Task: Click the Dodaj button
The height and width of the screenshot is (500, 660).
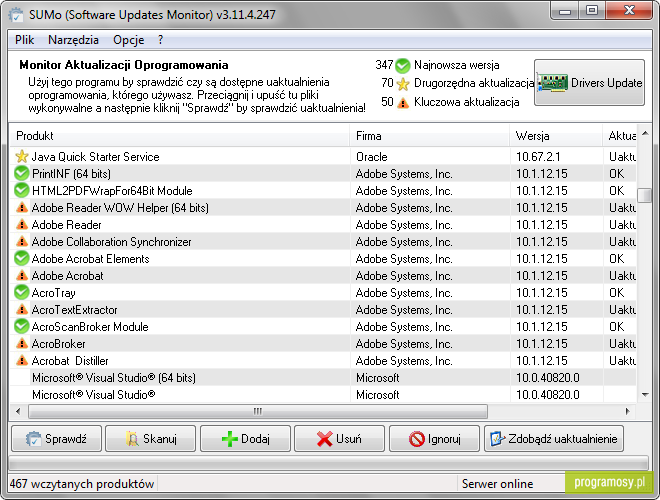Action: pos(245,439)
